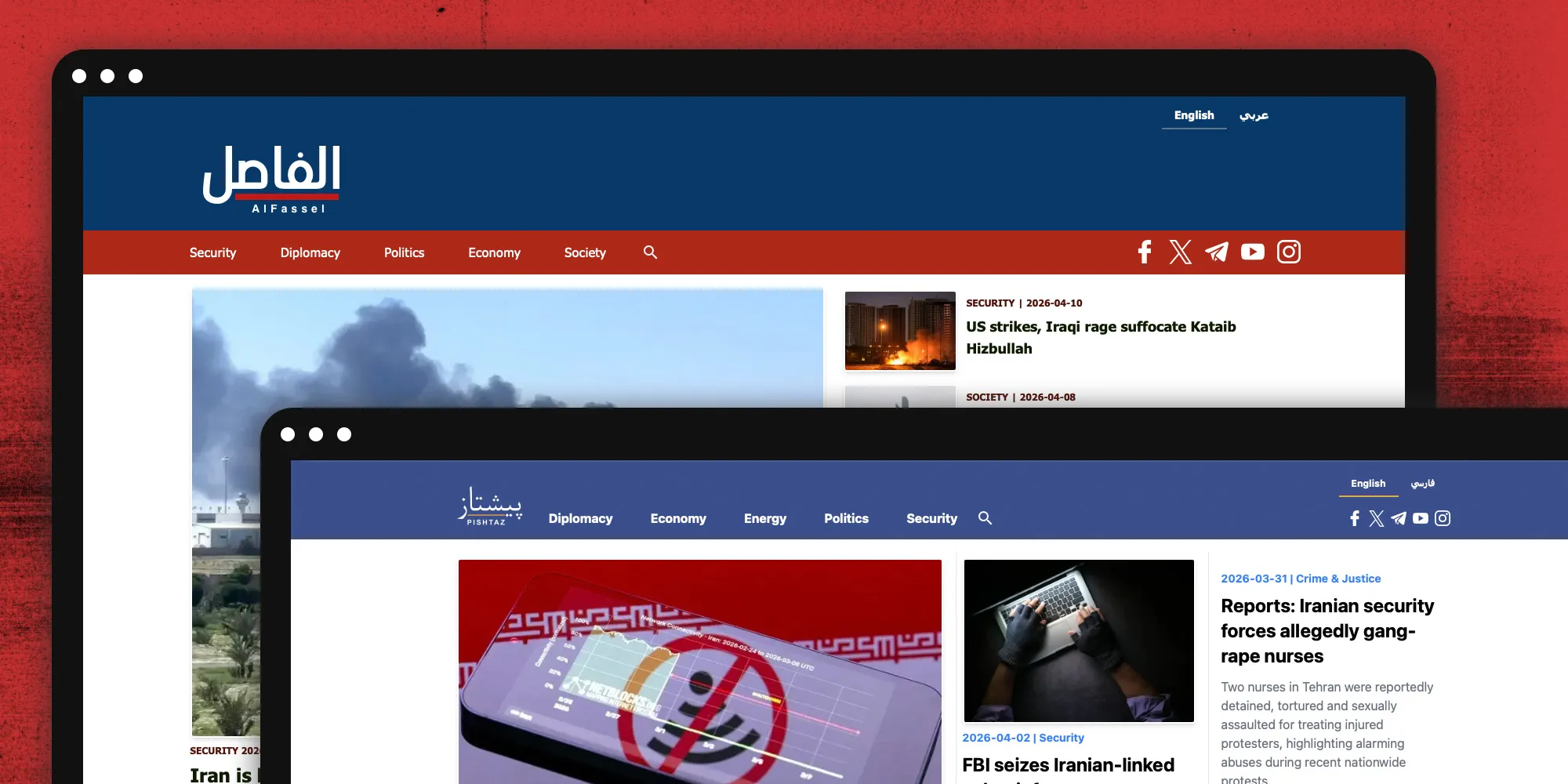Open the Economy section on AlFassel
Viewport: 1568px width, 784px height.
click(x=494, y=252)
